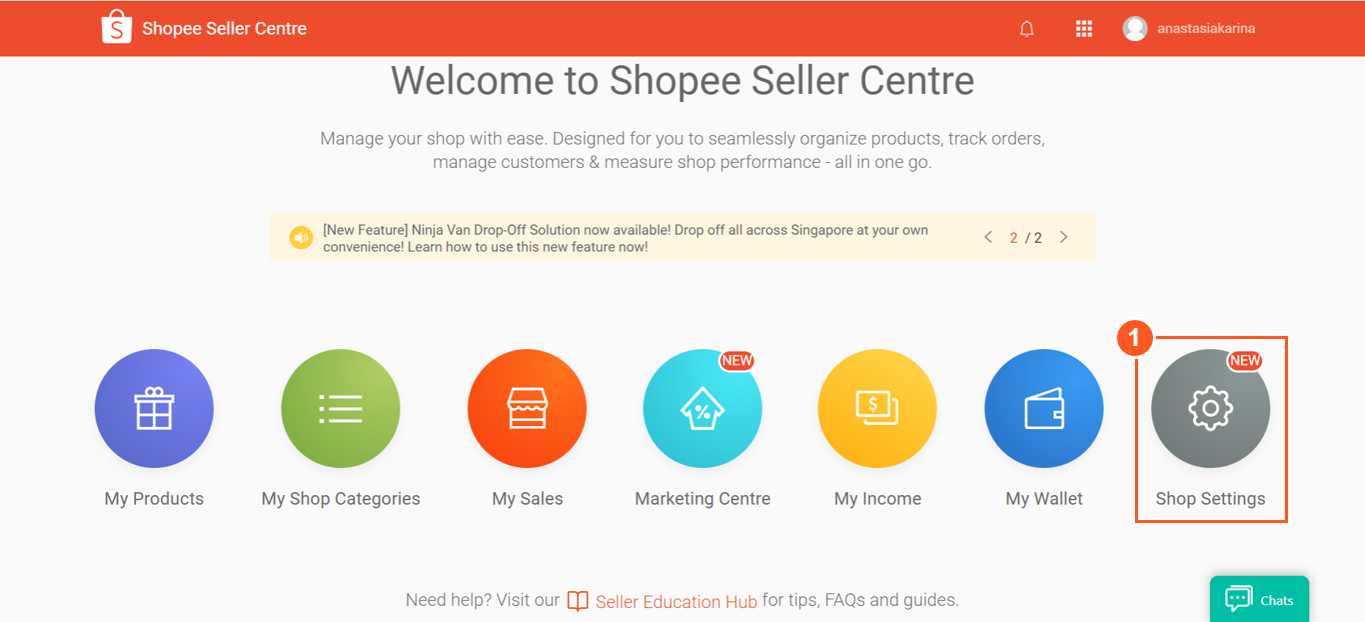
Task: Click the user profile avatar
Action: (1134, 29)
